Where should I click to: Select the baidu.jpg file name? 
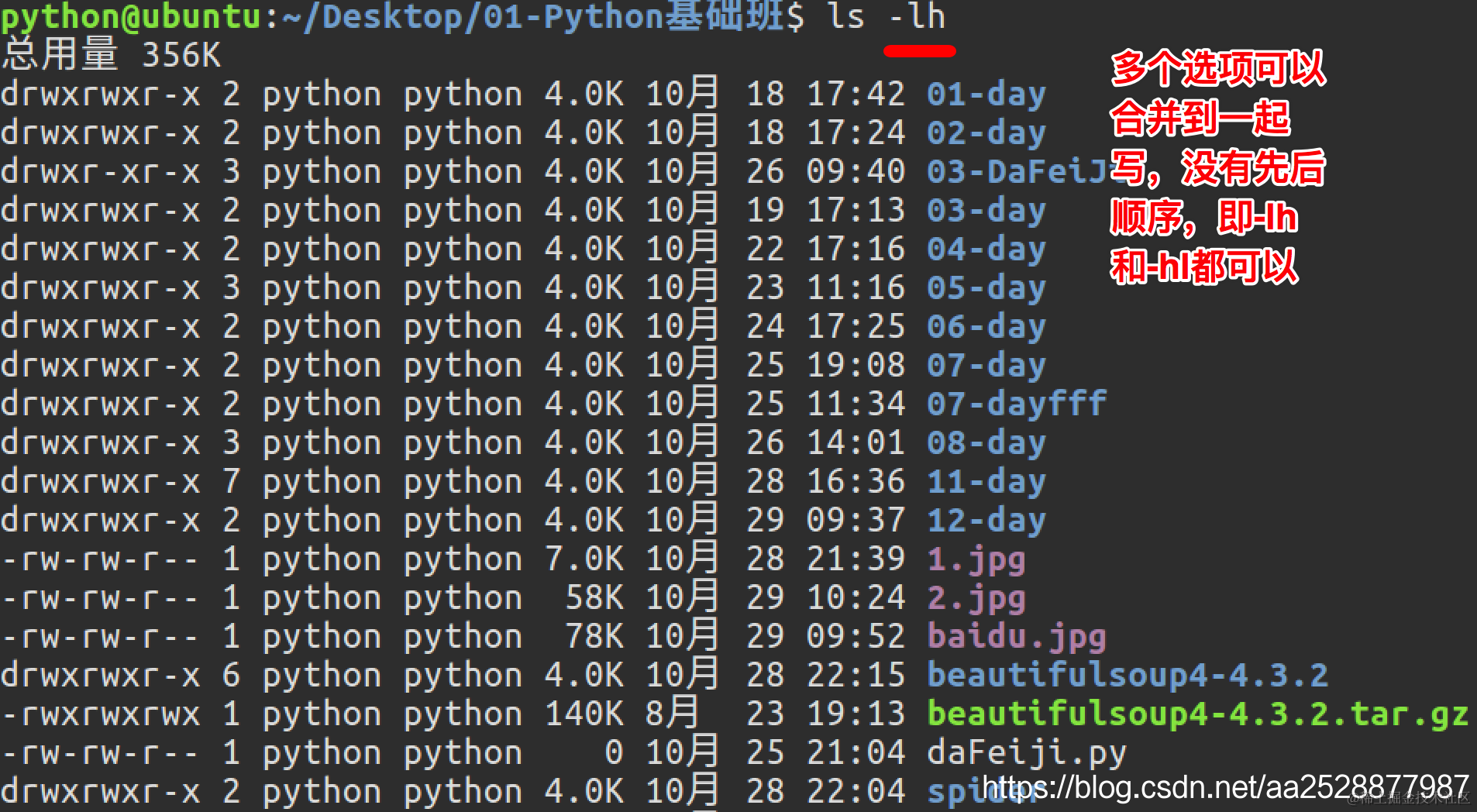coord(1016,638)
